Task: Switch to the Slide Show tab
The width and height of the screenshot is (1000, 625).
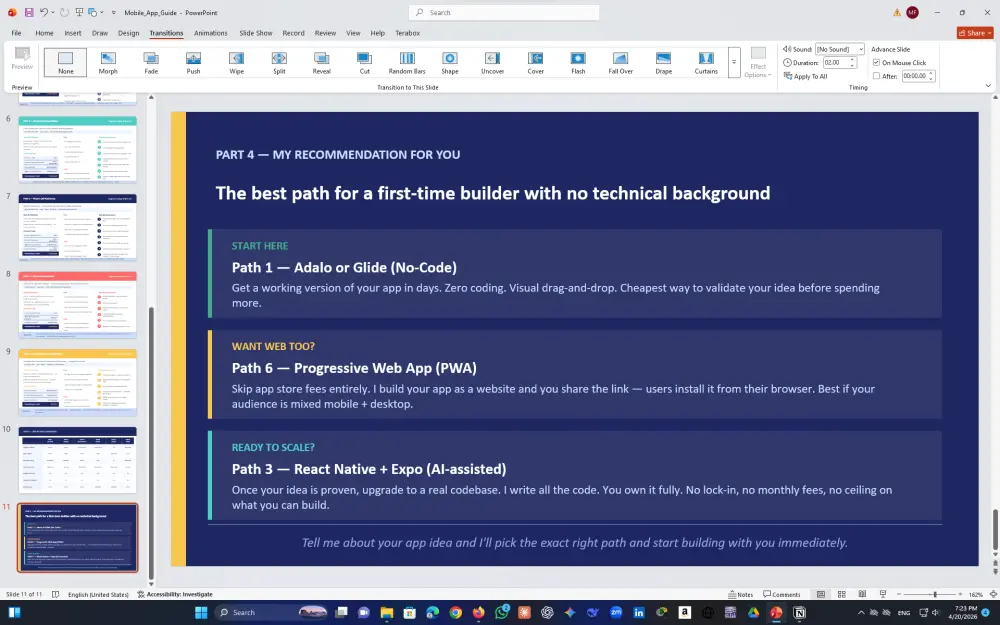Action: click(256, 33)
